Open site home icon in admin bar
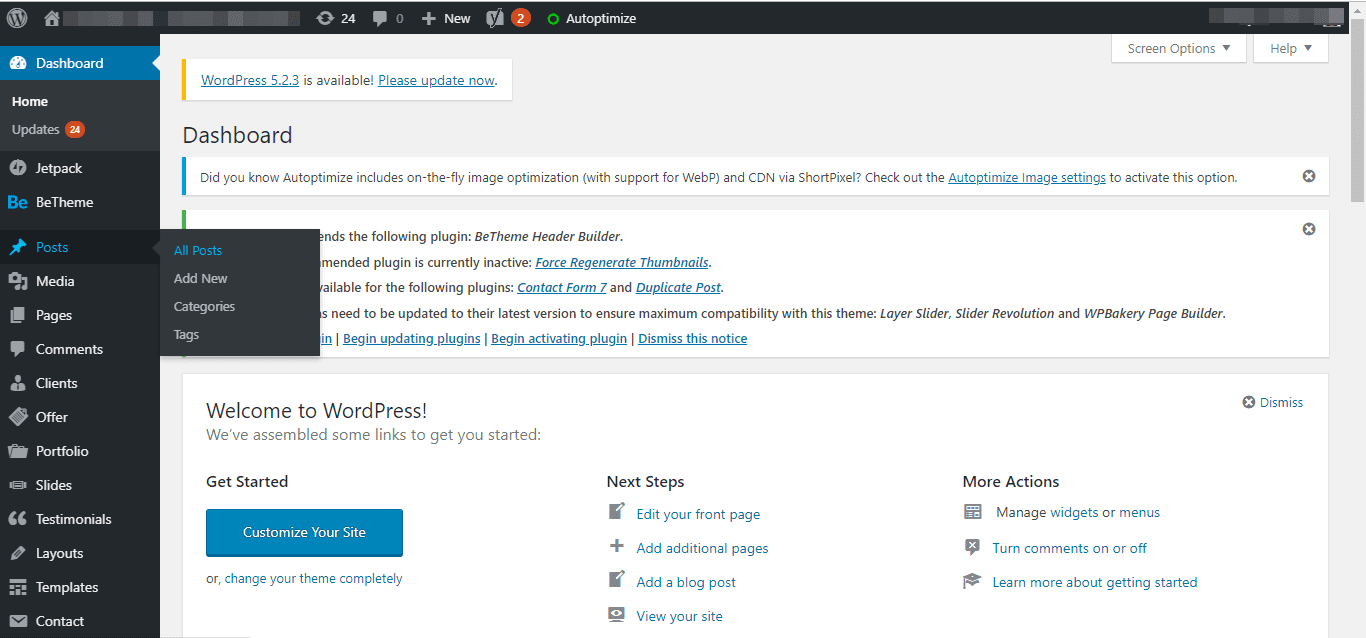This screenshot has width=1366, height=638. click(x=52, y=18)
